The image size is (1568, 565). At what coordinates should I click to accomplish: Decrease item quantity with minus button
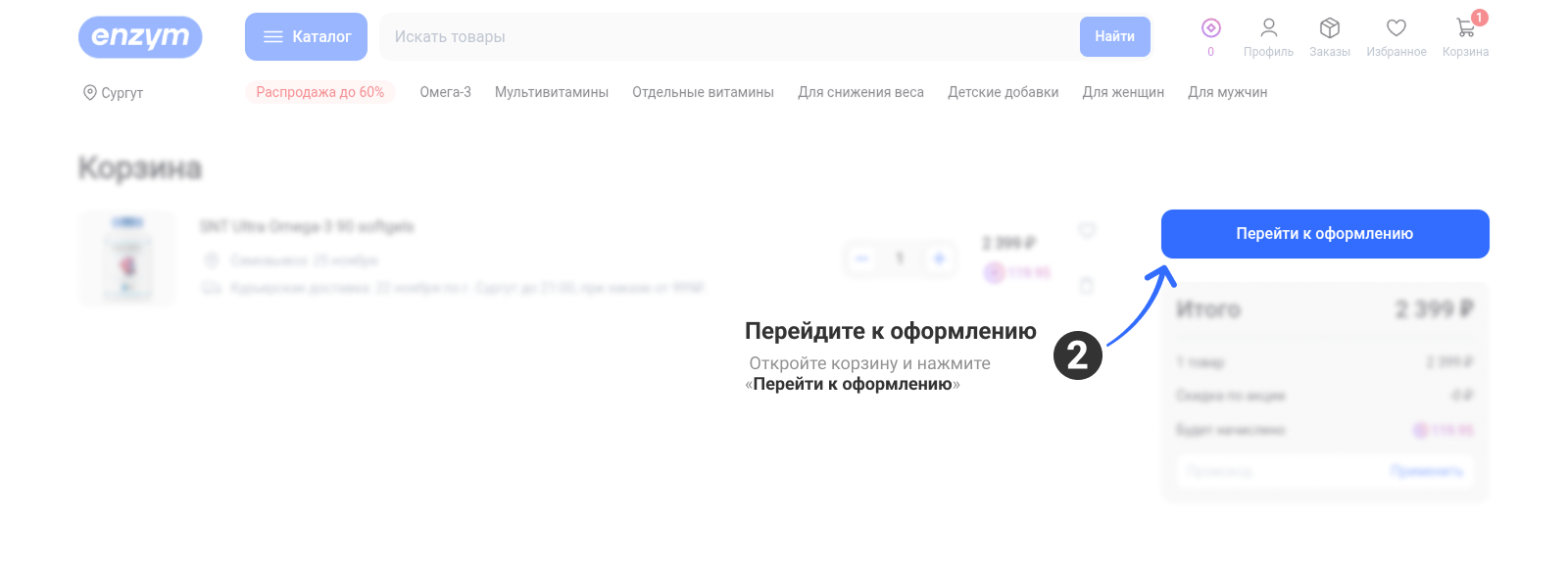(861, 259)
